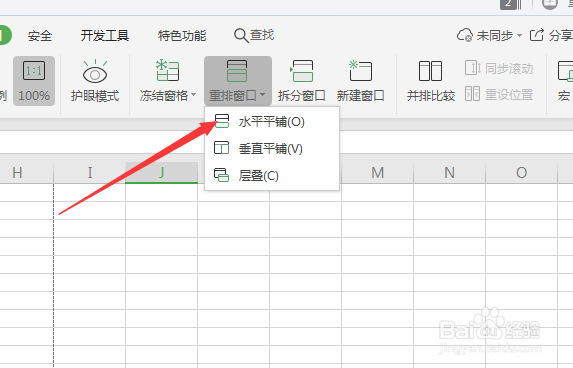573x368 pixels.
Task: Click the horizontal tile icon beside 水平平铺
Action: click(222, 121)
